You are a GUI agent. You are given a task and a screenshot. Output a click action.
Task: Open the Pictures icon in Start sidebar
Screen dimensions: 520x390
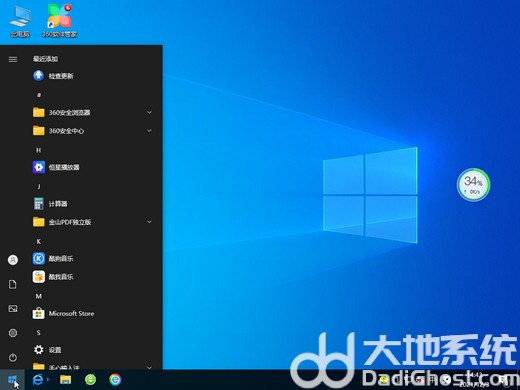[13, 309]
